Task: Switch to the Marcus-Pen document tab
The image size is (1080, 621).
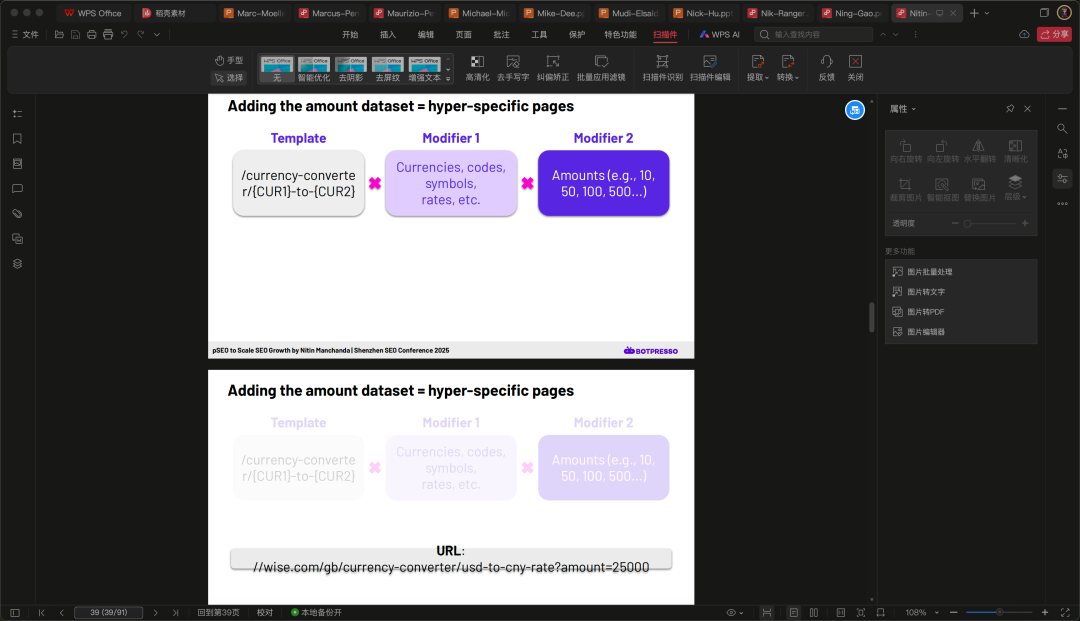Action: [329, 13]
